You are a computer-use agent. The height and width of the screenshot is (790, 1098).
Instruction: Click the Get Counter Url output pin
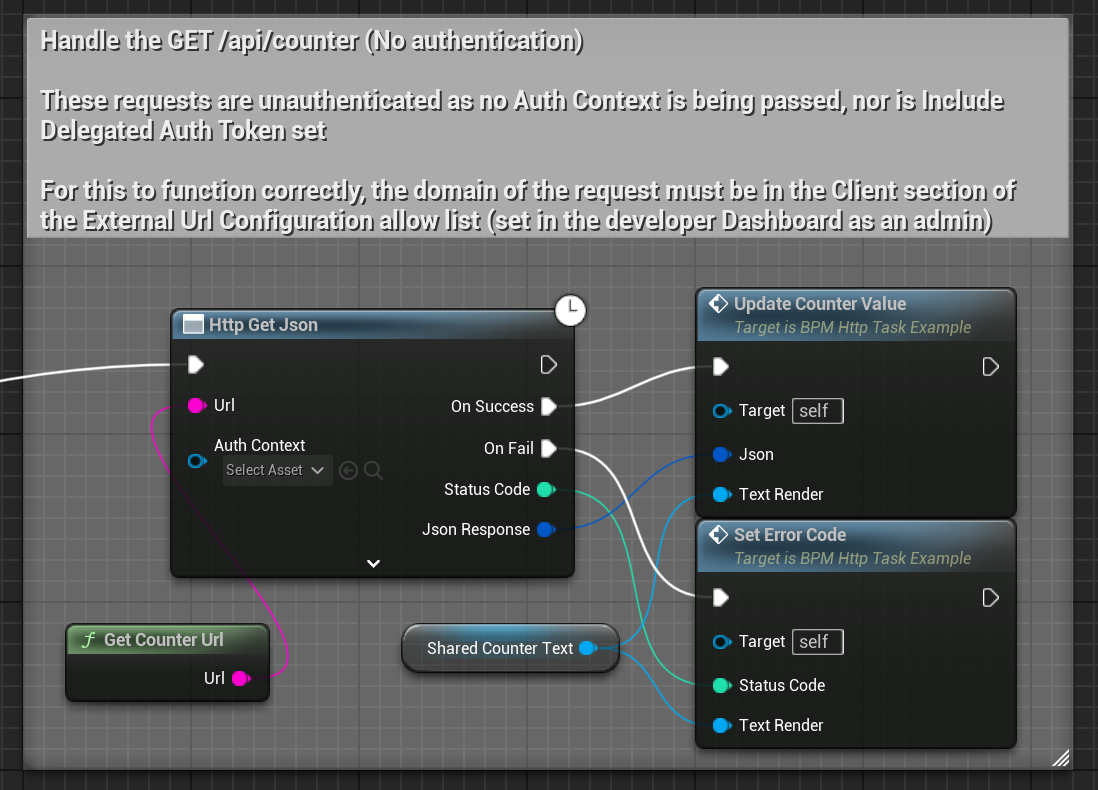coord(240,678)
